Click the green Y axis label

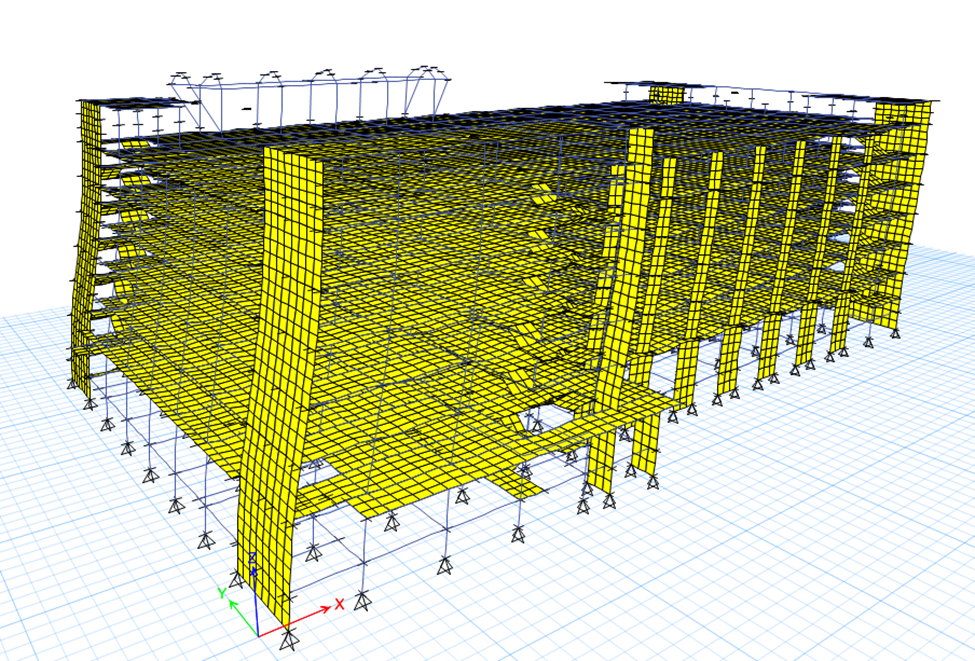coord(223,593)
